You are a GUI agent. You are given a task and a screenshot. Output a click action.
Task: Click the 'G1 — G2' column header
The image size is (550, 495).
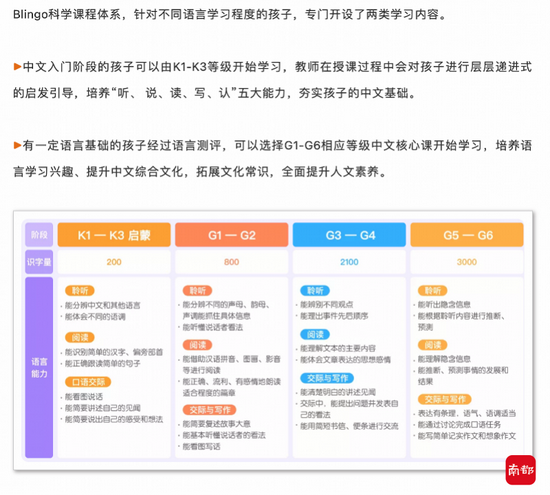click(x=232, y=235)
